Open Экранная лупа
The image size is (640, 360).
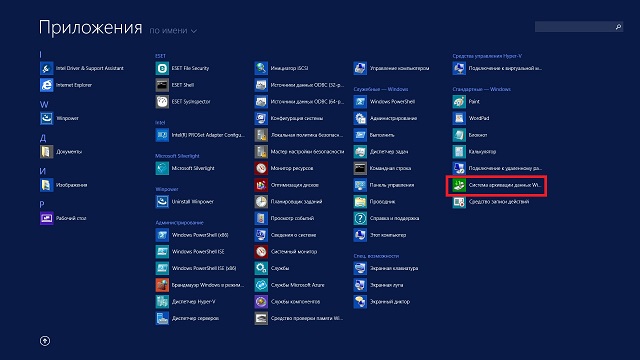379,285
